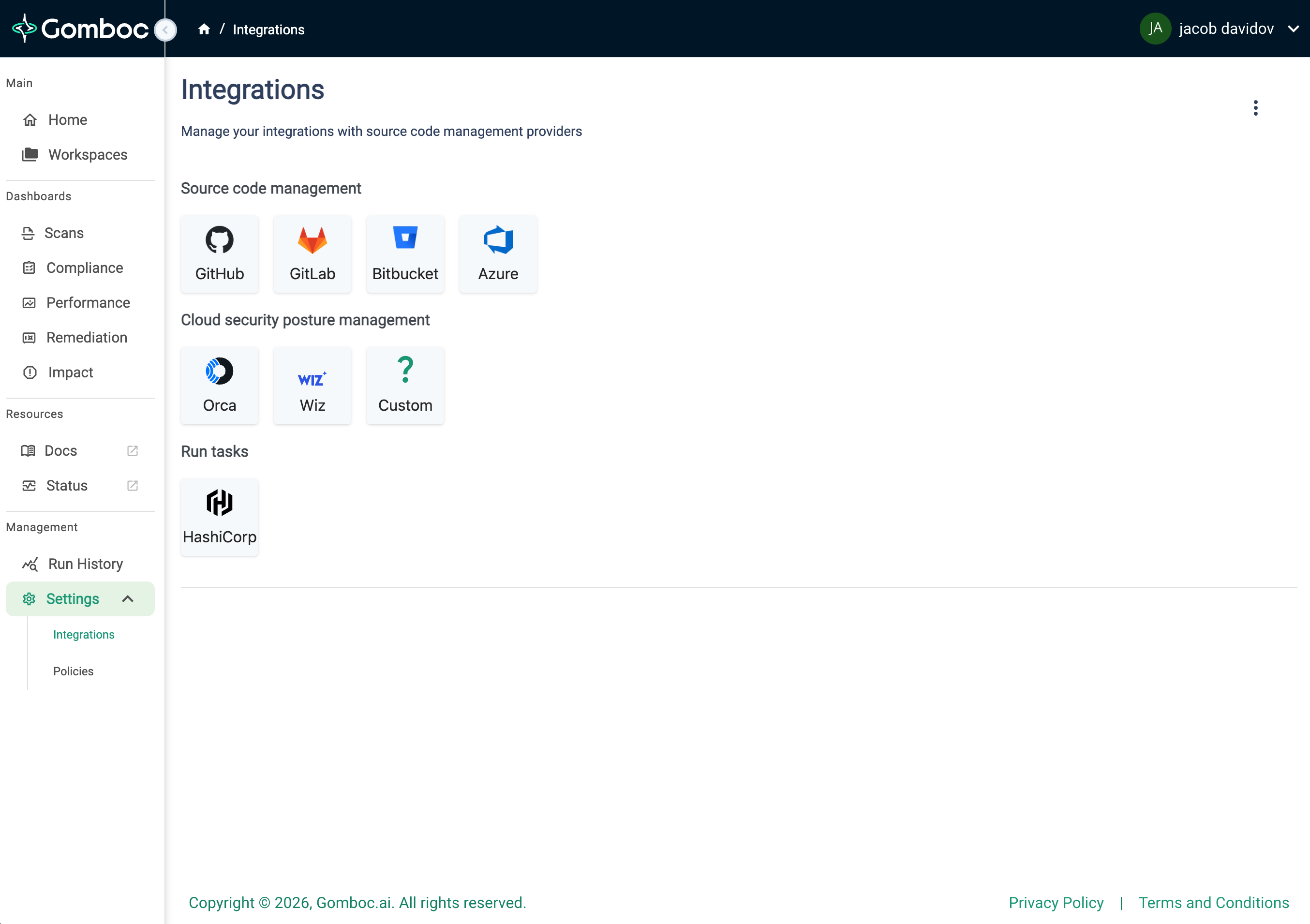
Task: Open the three-dot more options menu
Action: [x=1255, y=108]
